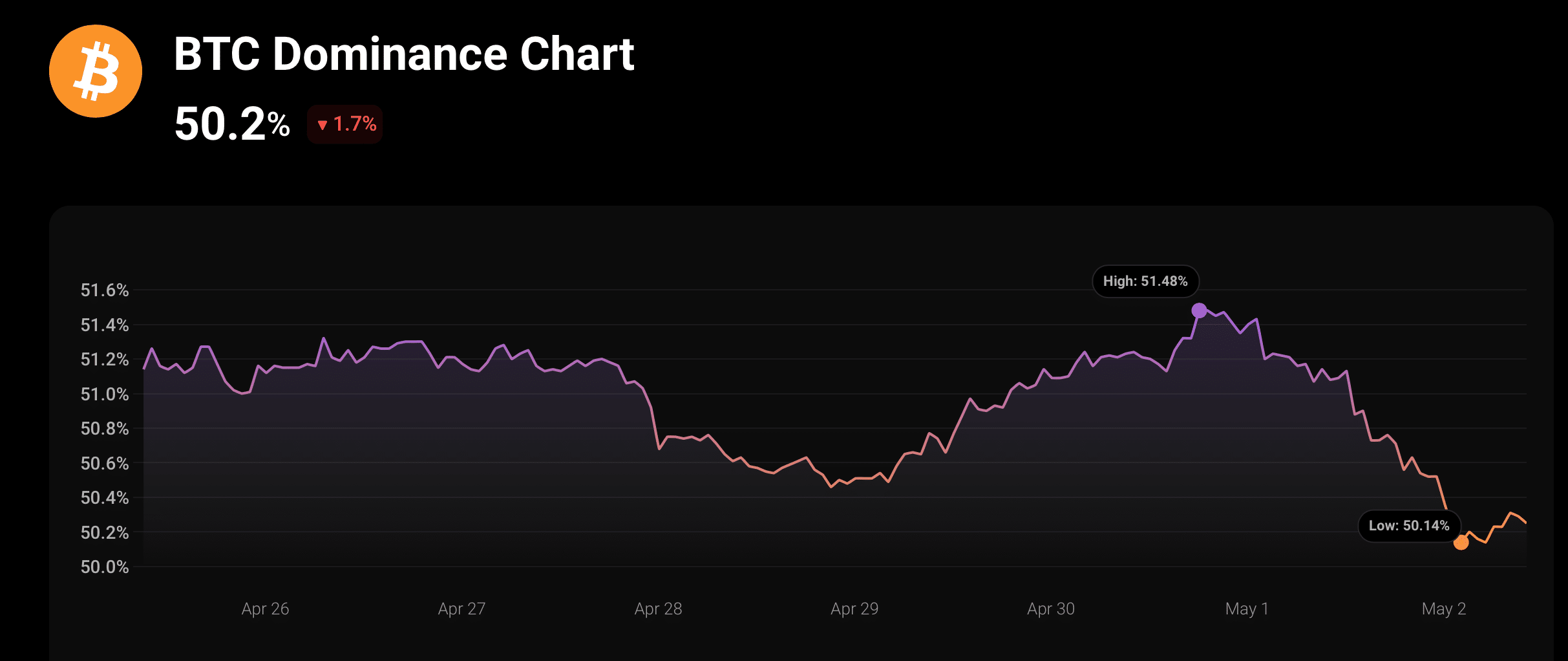This screenshot has width=1568, height=661.
Task: Click the High: 51.48% label
Action: [x=1145, y=281]
